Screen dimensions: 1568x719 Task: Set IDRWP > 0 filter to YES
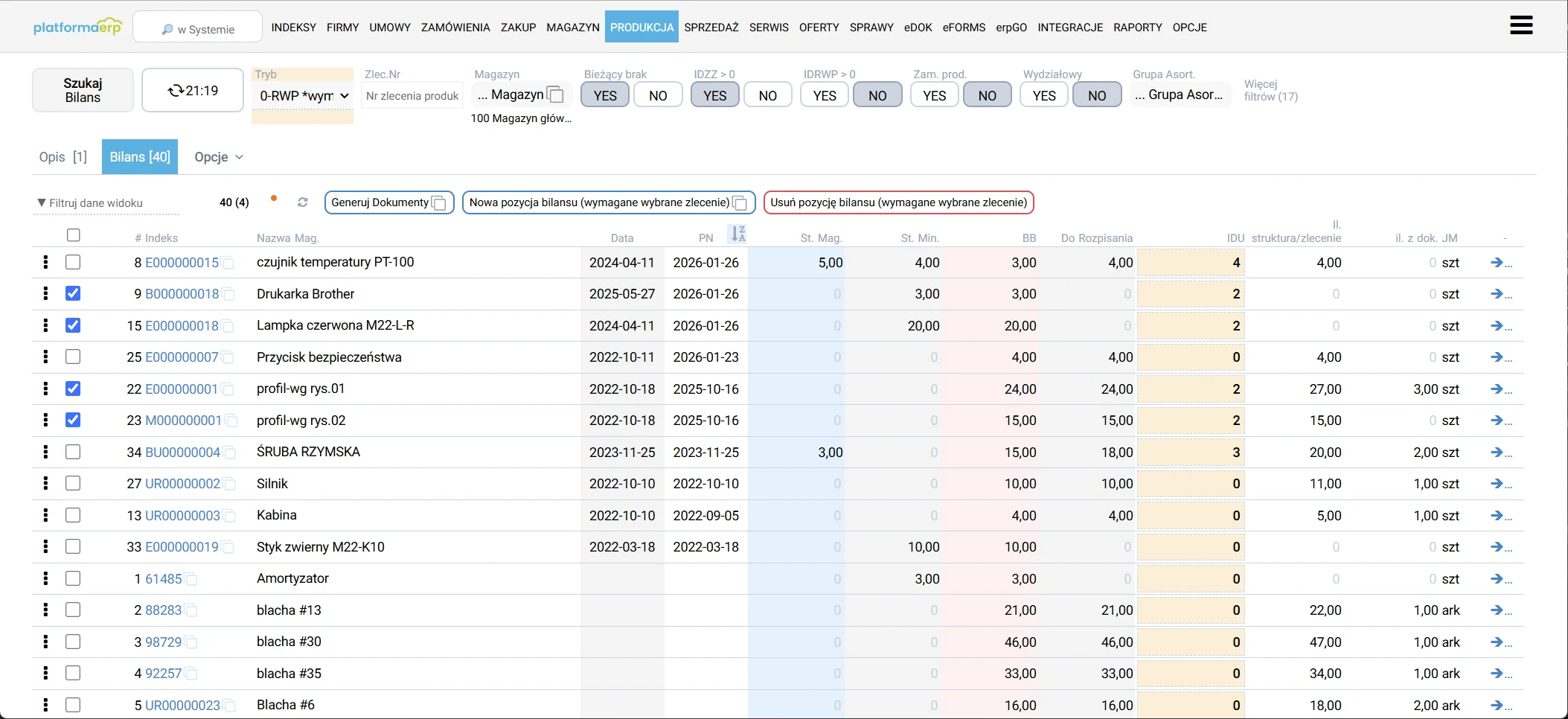coord(825,95)
